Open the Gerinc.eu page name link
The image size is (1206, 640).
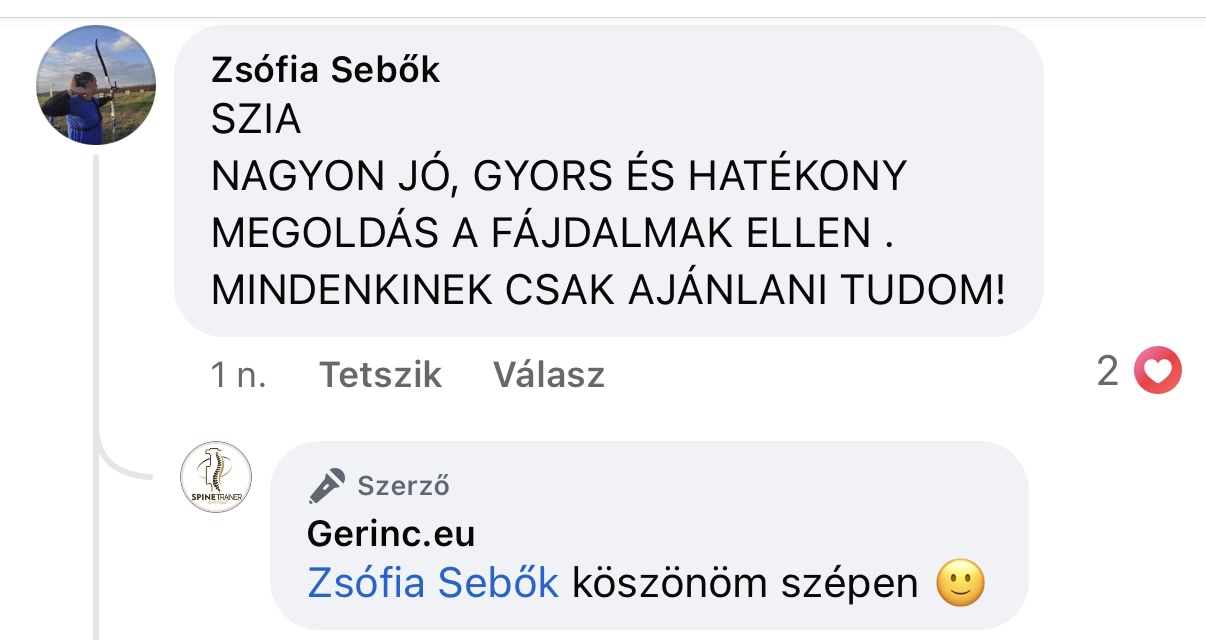(x=391, y=535)
